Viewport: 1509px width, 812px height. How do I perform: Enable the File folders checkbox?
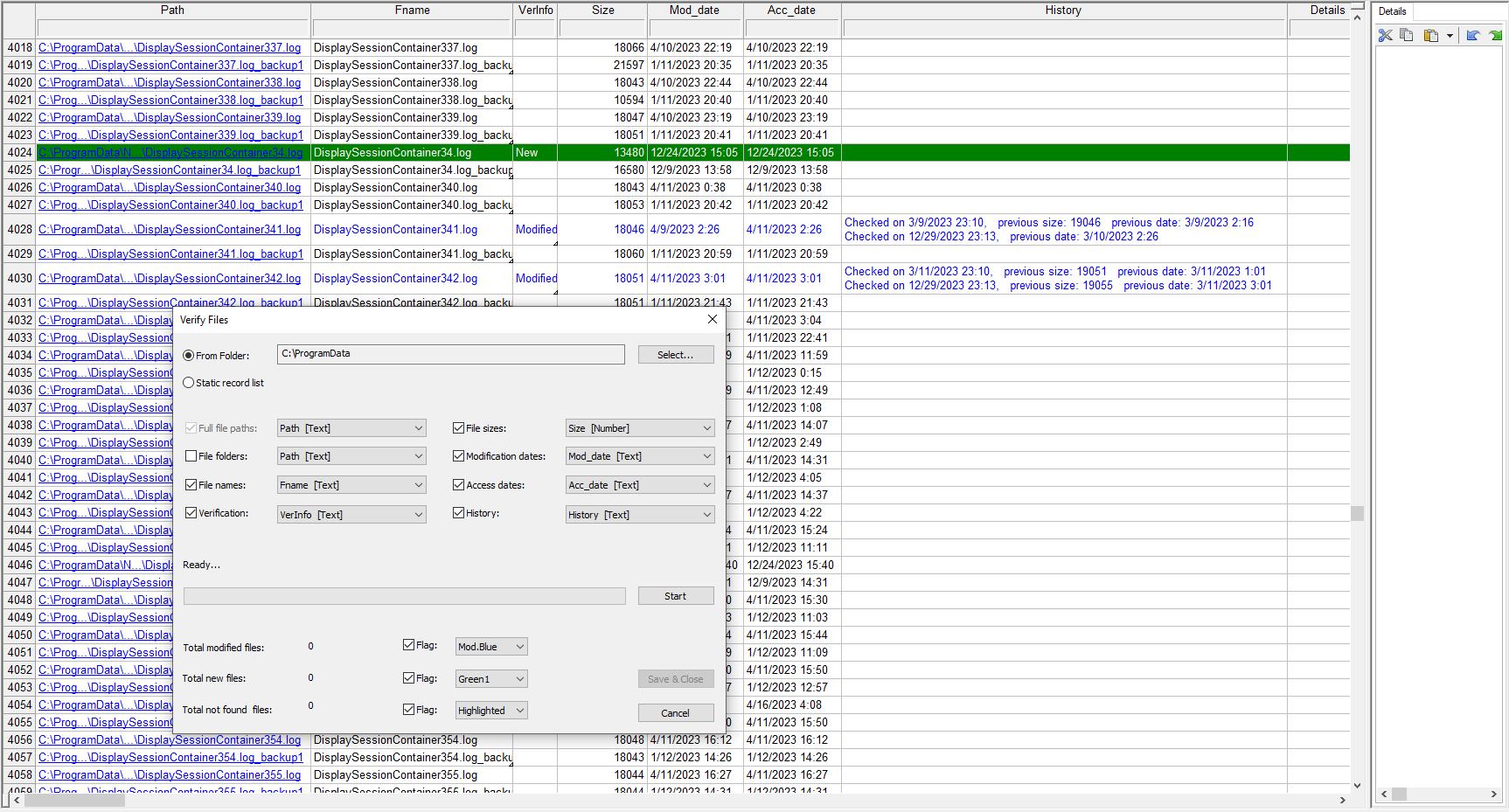click(x=191, y=456)
